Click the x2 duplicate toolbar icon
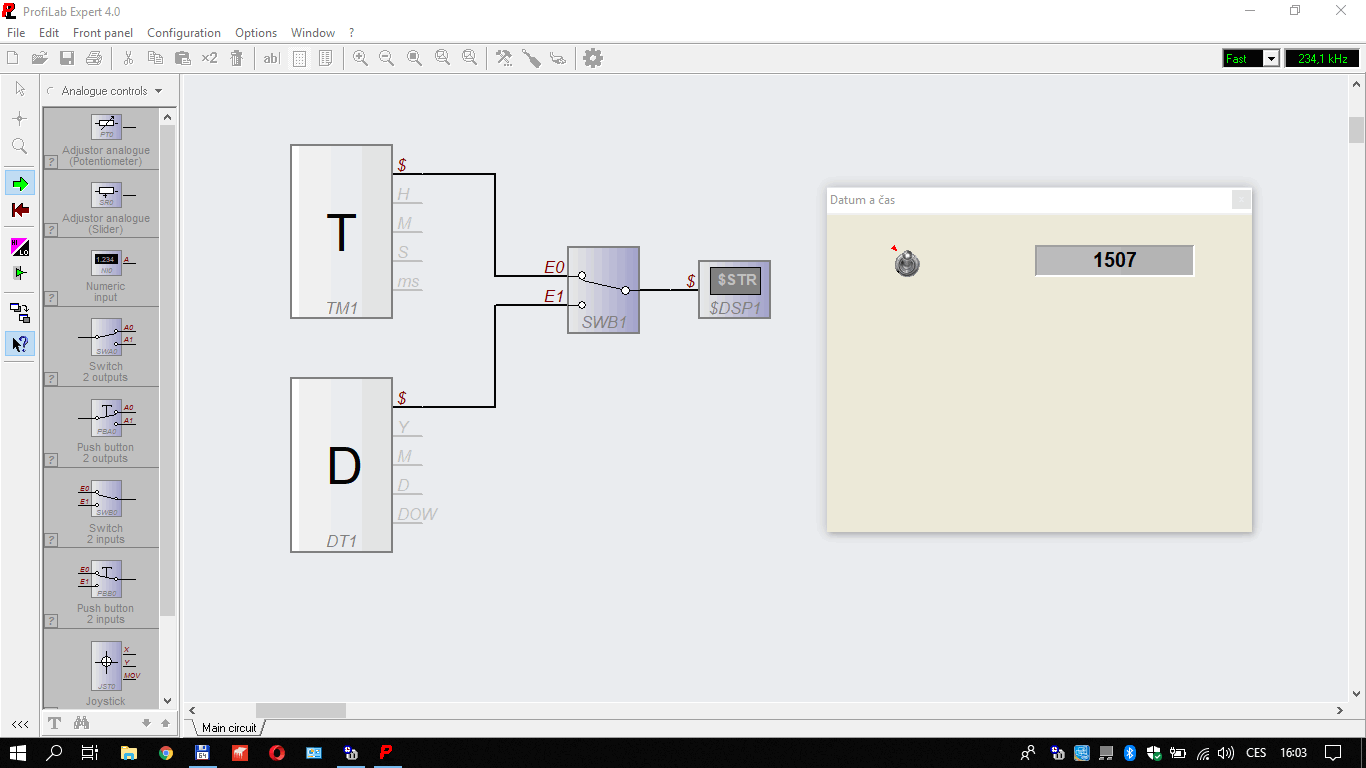The height and width of the screenshot is (768, 1366). point(209,58)
